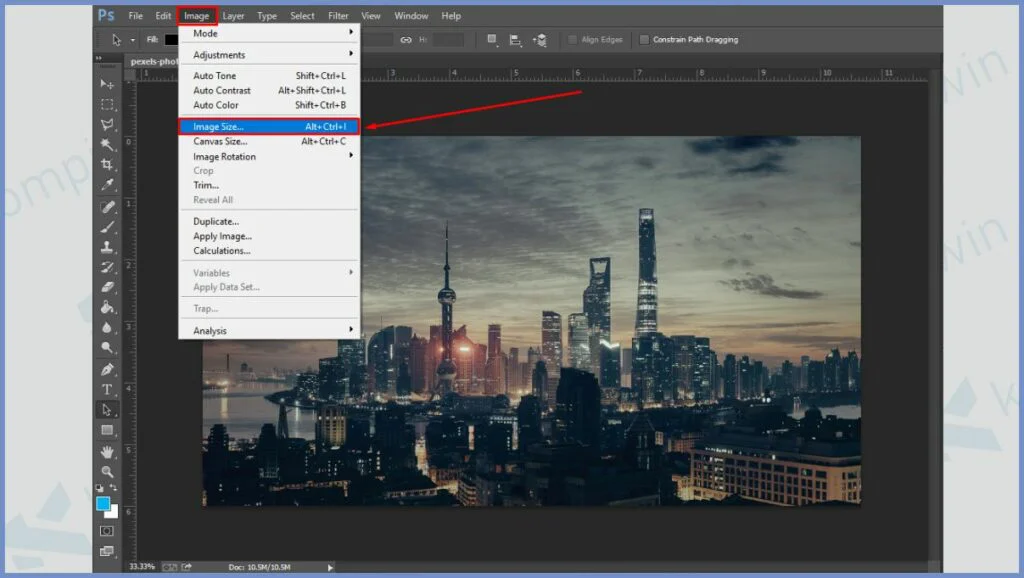
Task: Select the Clone Stamp tool
Action: (x=107, y=247)
